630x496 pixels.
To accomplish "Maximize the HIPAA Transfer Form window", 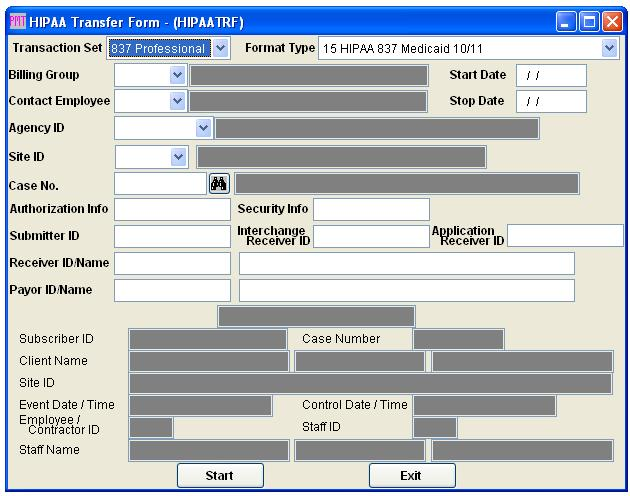I will [x=589, y=21].
